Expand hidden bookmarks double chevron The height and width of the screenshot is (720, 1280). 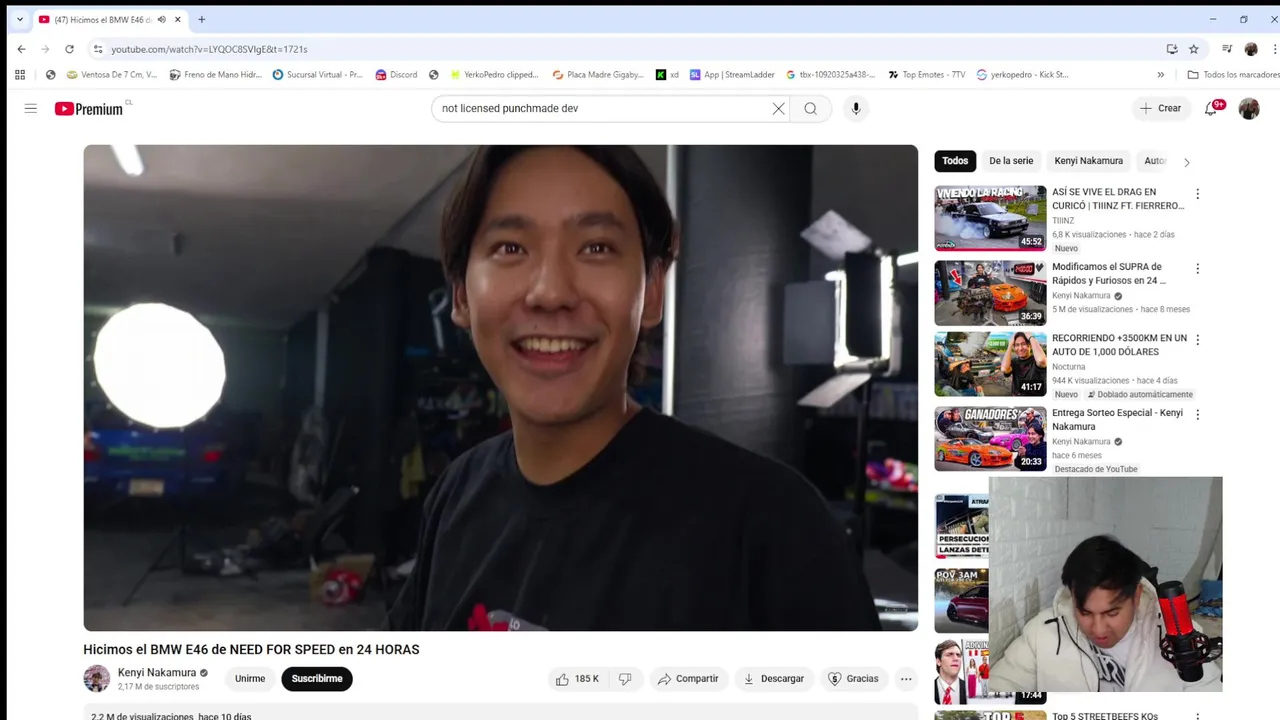pos(1161,74)
